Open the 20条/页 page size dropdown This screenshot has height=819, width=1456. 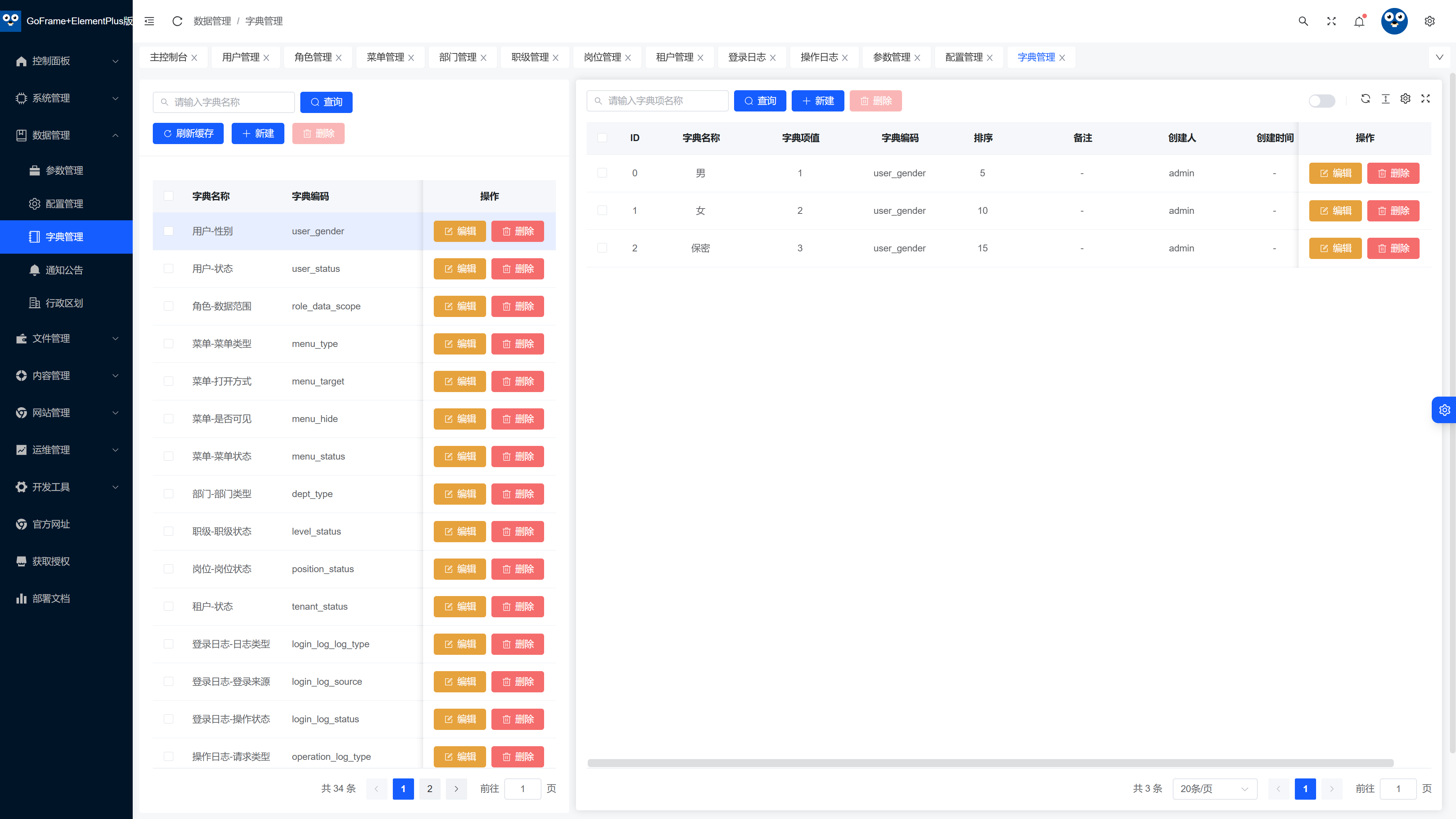coord(1214,789)
